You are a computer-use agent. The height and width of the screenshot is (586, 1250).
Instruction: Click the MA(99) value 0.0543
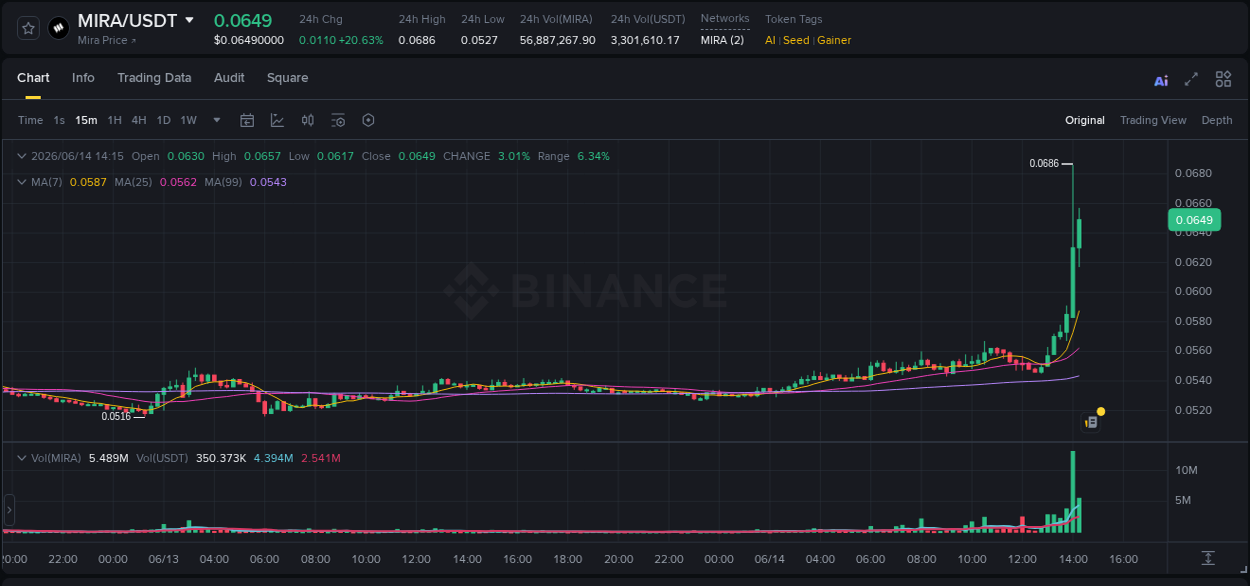point(268,182)
